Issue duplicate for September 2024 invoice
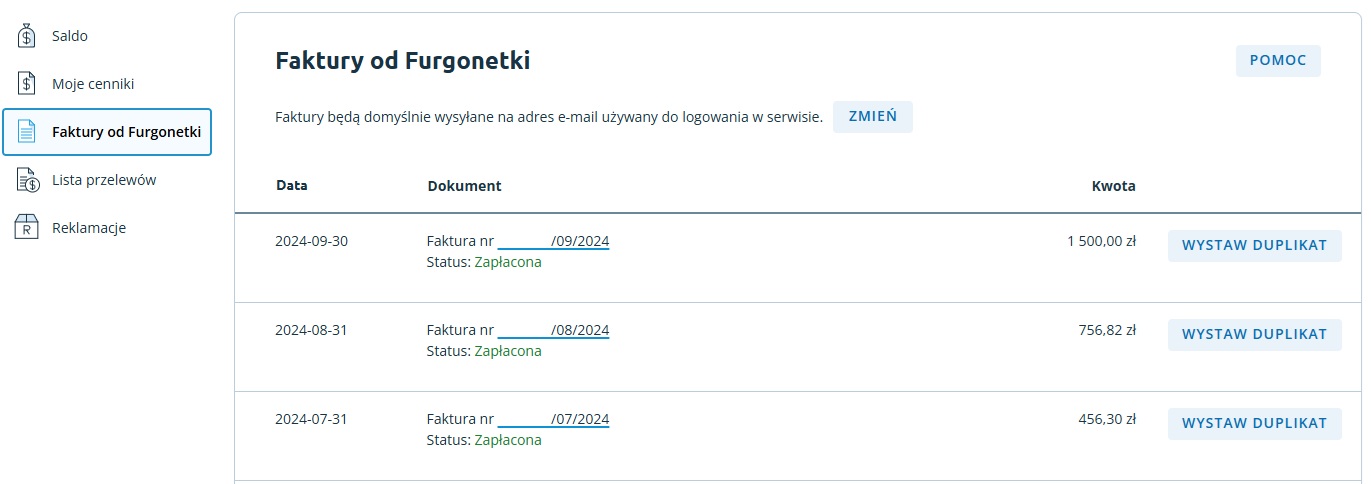1371x484 pixels. (x=1254, y=245)
